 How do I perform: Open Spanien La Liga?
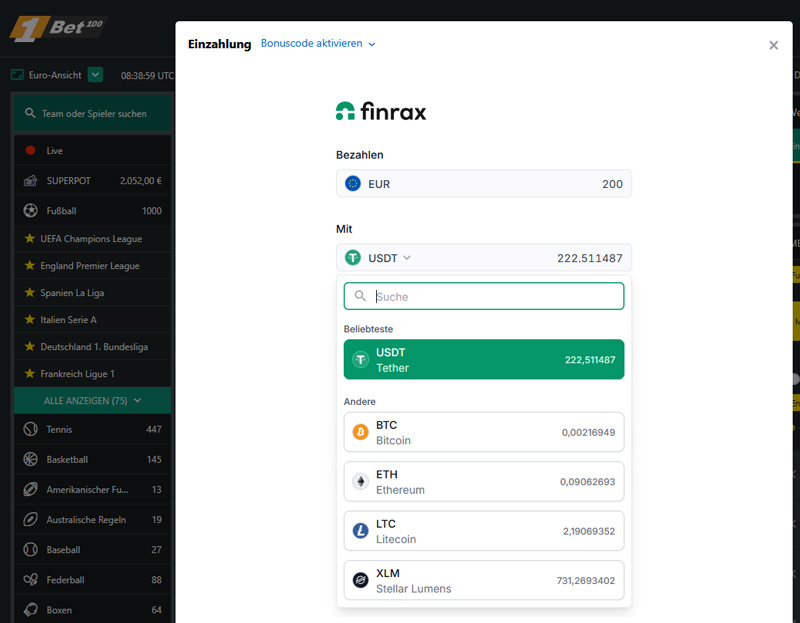[x=93, y=292]
